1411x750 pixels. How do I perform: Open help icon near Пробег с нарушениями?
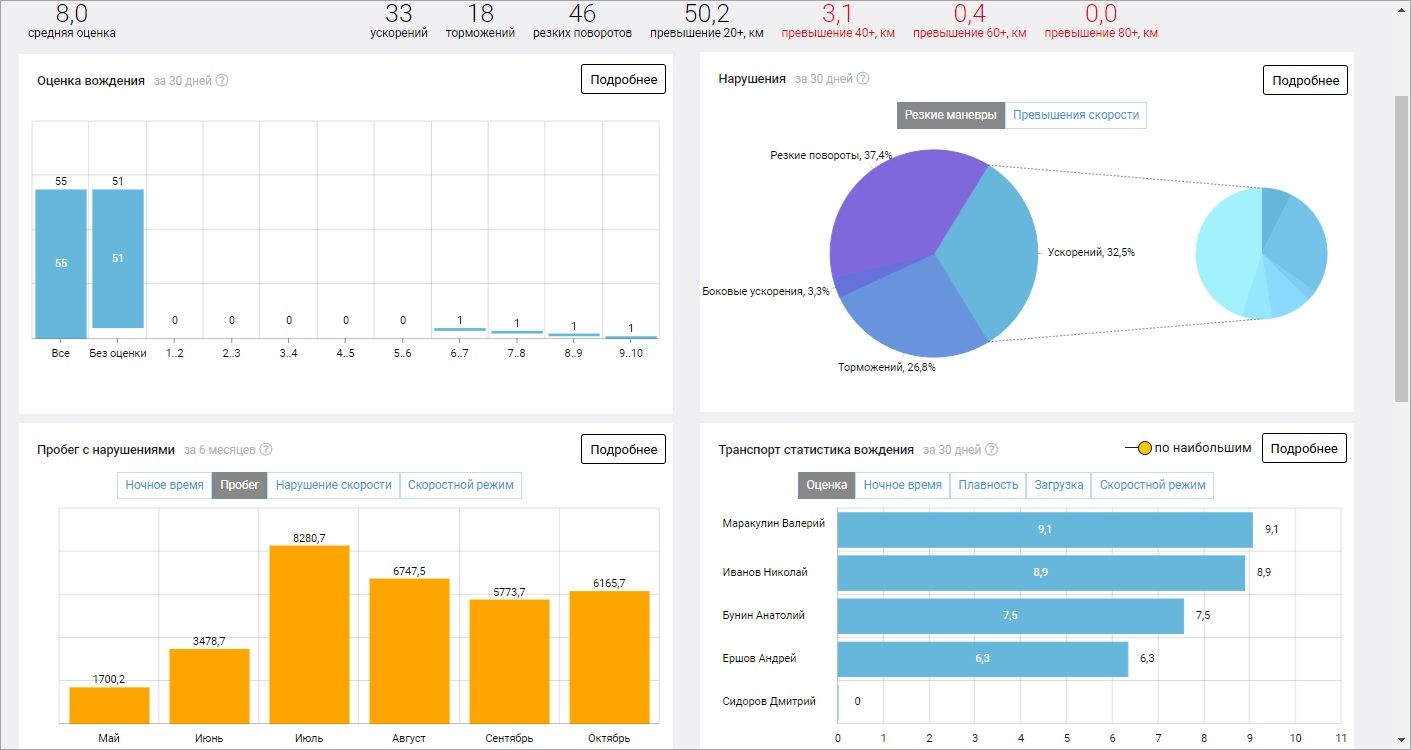pyautogui.click(x=266, y=450)
